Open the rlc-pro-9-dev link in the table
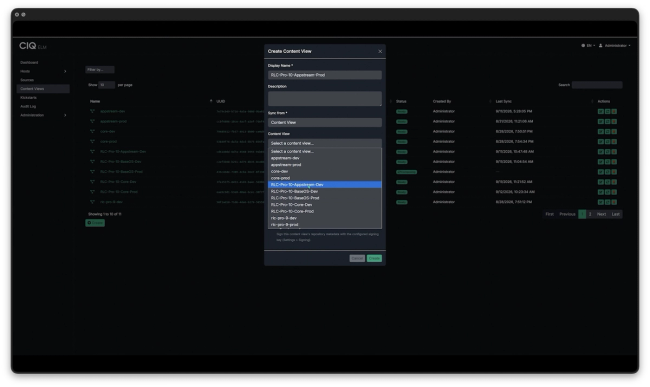The image size is (650, 387). pyautogui.click(x=111, y=202)
